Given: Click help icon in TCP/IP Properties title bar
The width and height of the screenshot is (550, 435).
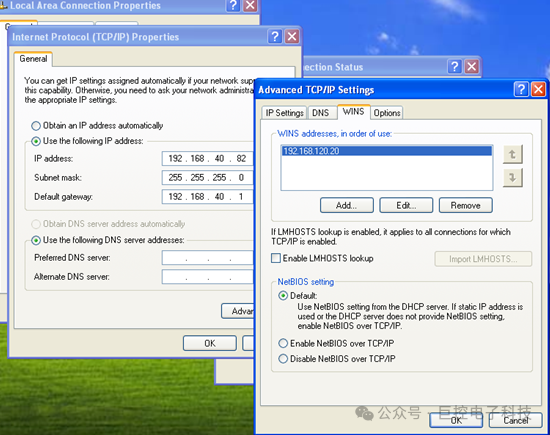Looking at the screenshot, I should coord(275,36).
